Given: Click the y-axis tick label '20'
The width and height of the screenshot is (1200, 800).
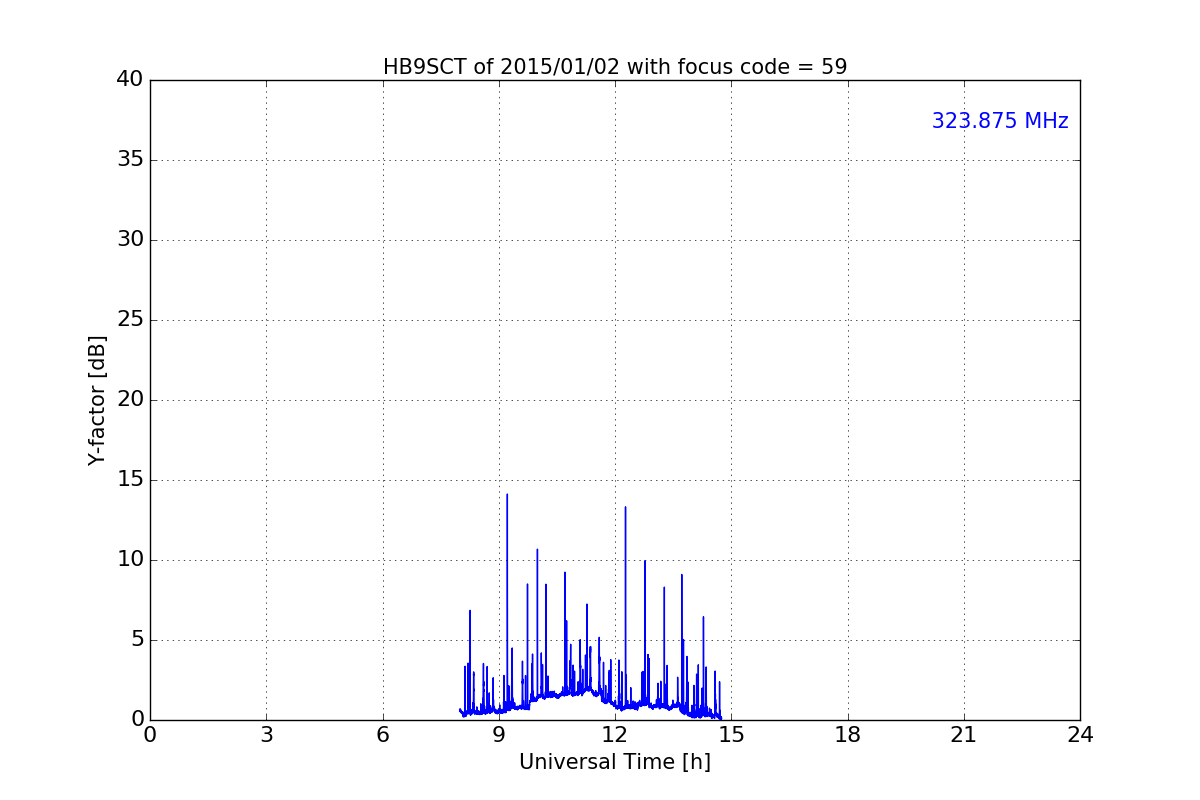Looking at the screenshot, I should [129, 400].
